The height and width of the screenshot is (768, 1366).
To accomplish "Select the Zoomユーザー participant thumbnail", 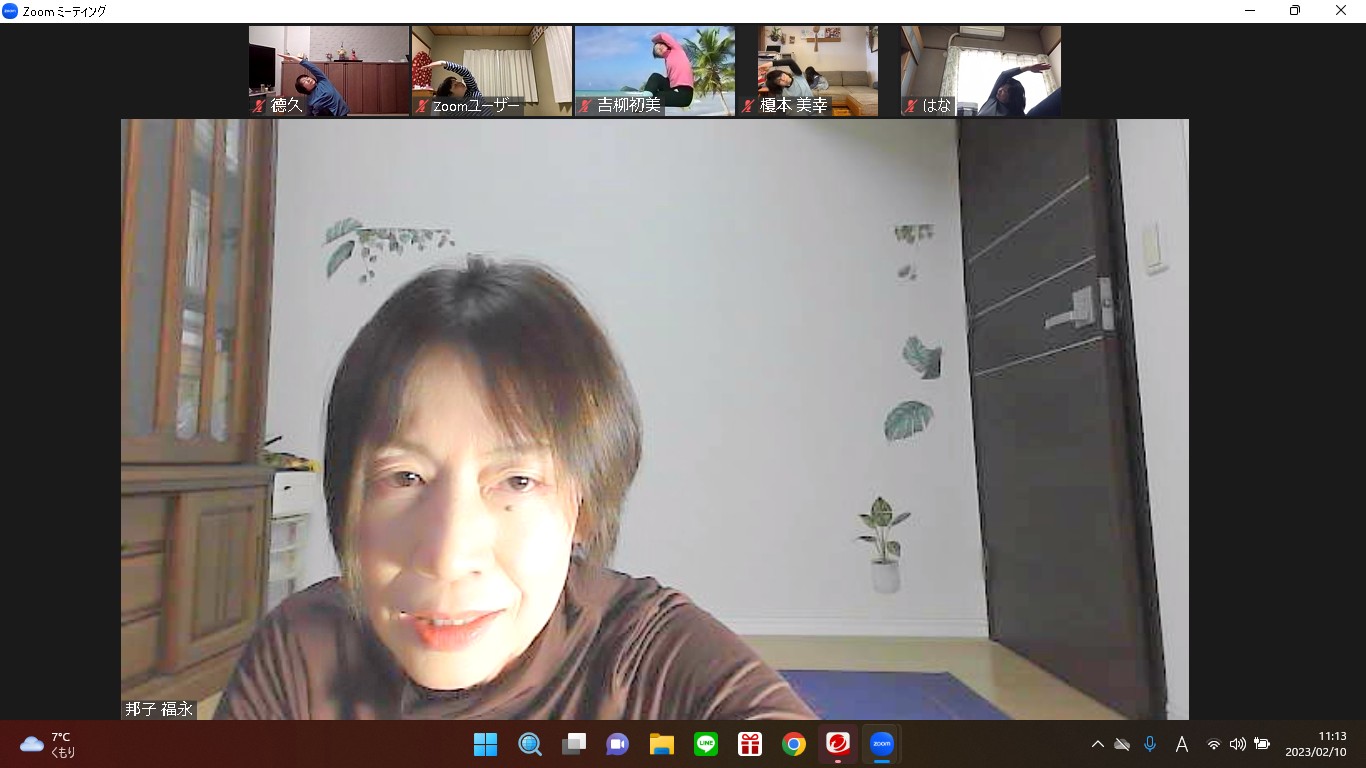I will tap(492, 71).
